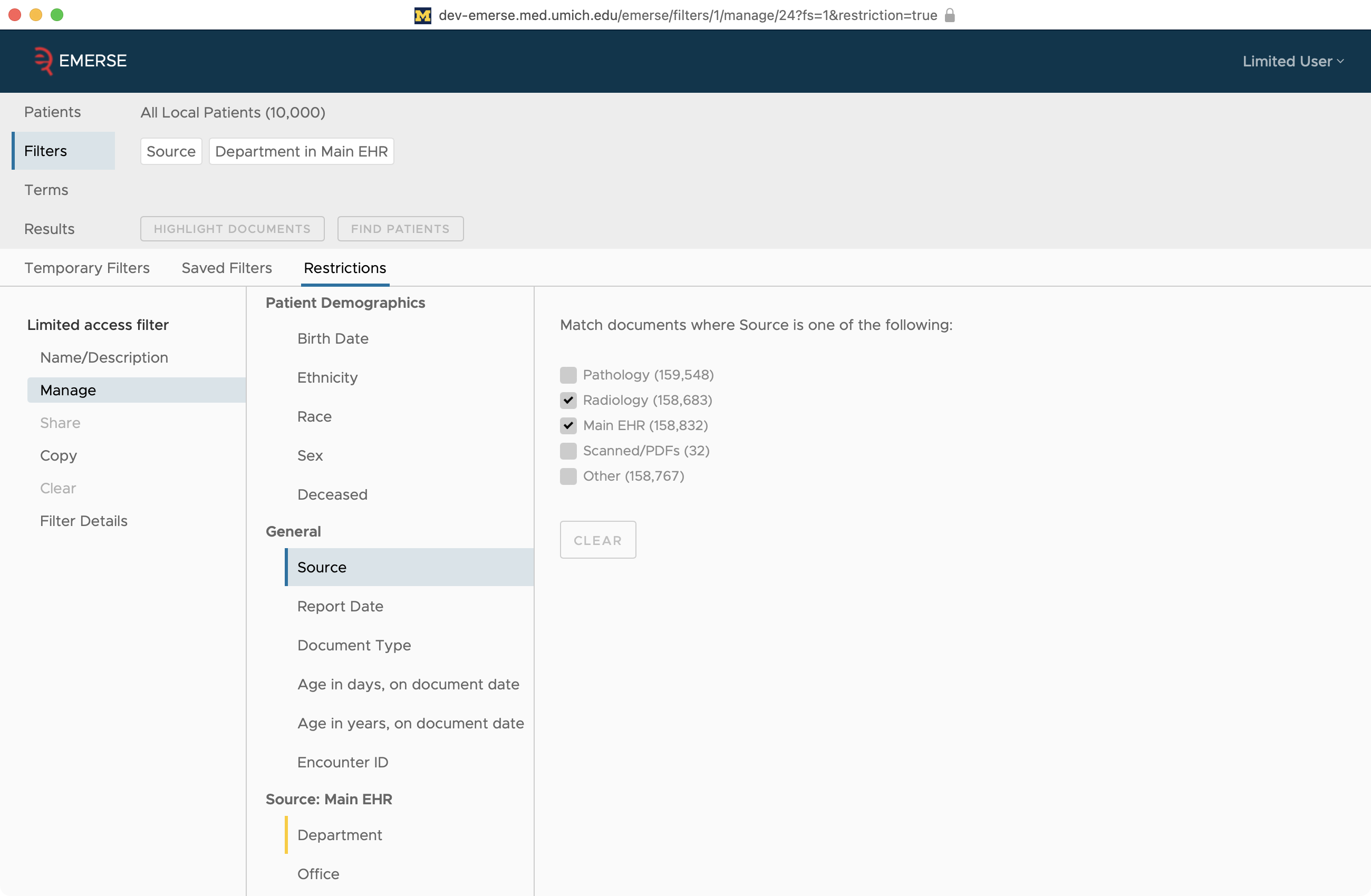The image size is (1371, 896).
Task: Open the Filters section
Action: 63,151
